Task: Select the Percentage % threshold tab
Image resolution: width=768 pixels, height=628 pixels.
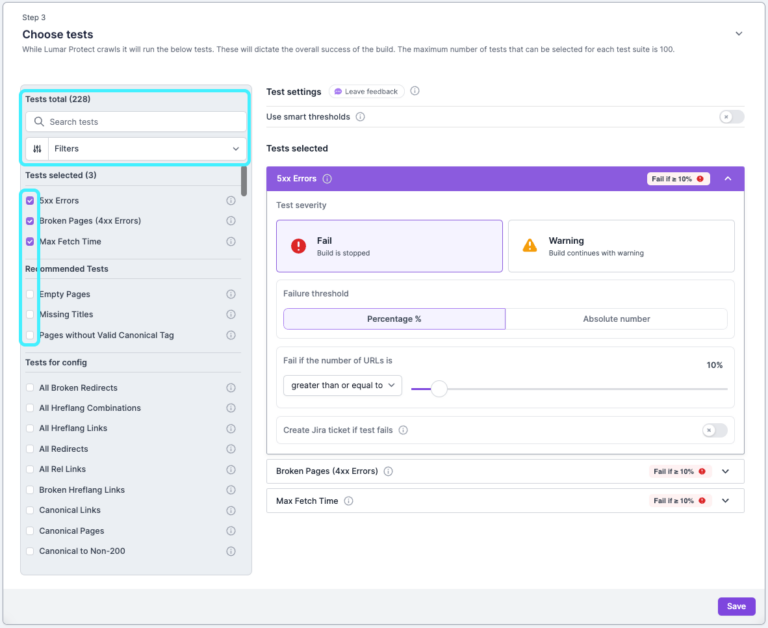Action: (394, 319)
